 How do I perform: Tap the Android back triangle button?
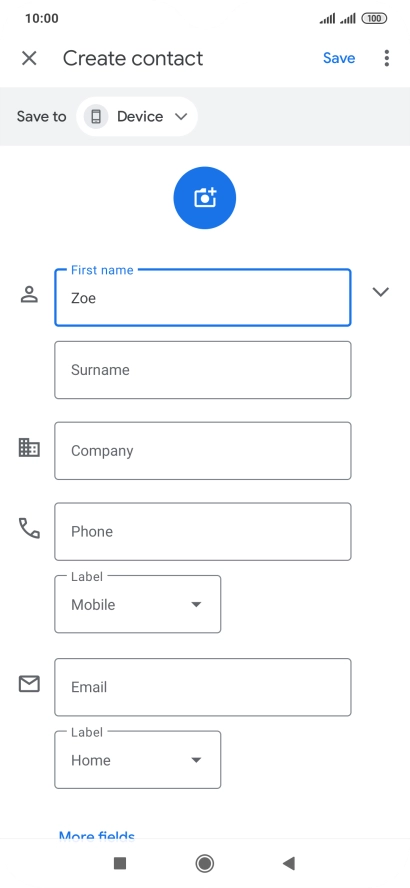(x=289, y=863)
